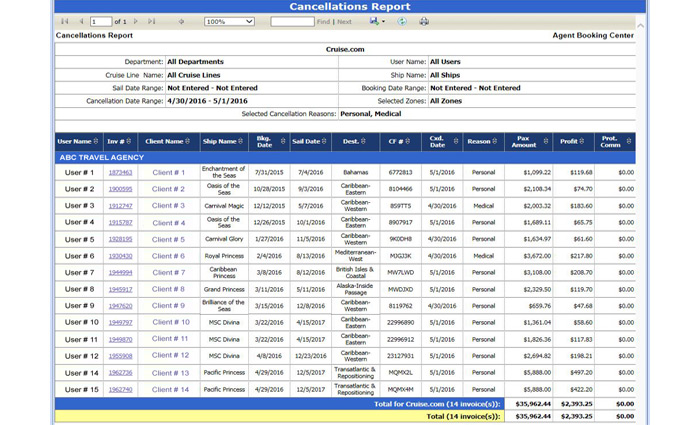Click Grand Princess ship name cell
Viewport: 700px width, 425px height.
224,289
